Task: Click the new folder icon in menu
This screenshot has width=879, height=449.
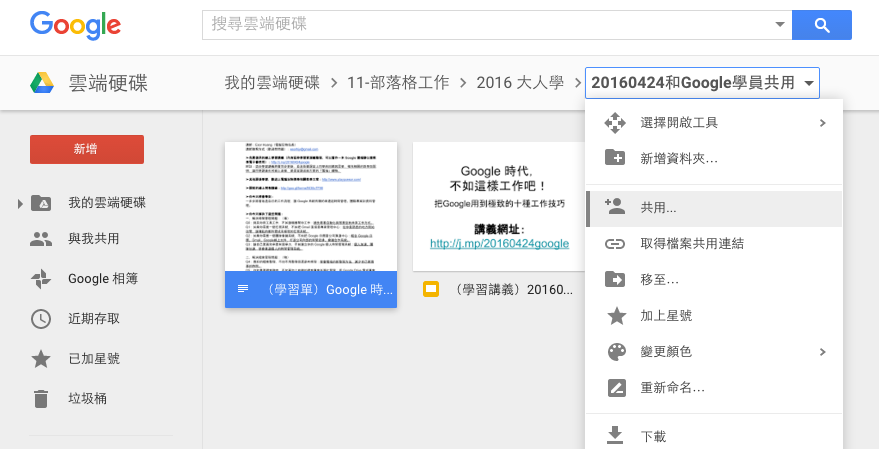Action: coord(615,158)
